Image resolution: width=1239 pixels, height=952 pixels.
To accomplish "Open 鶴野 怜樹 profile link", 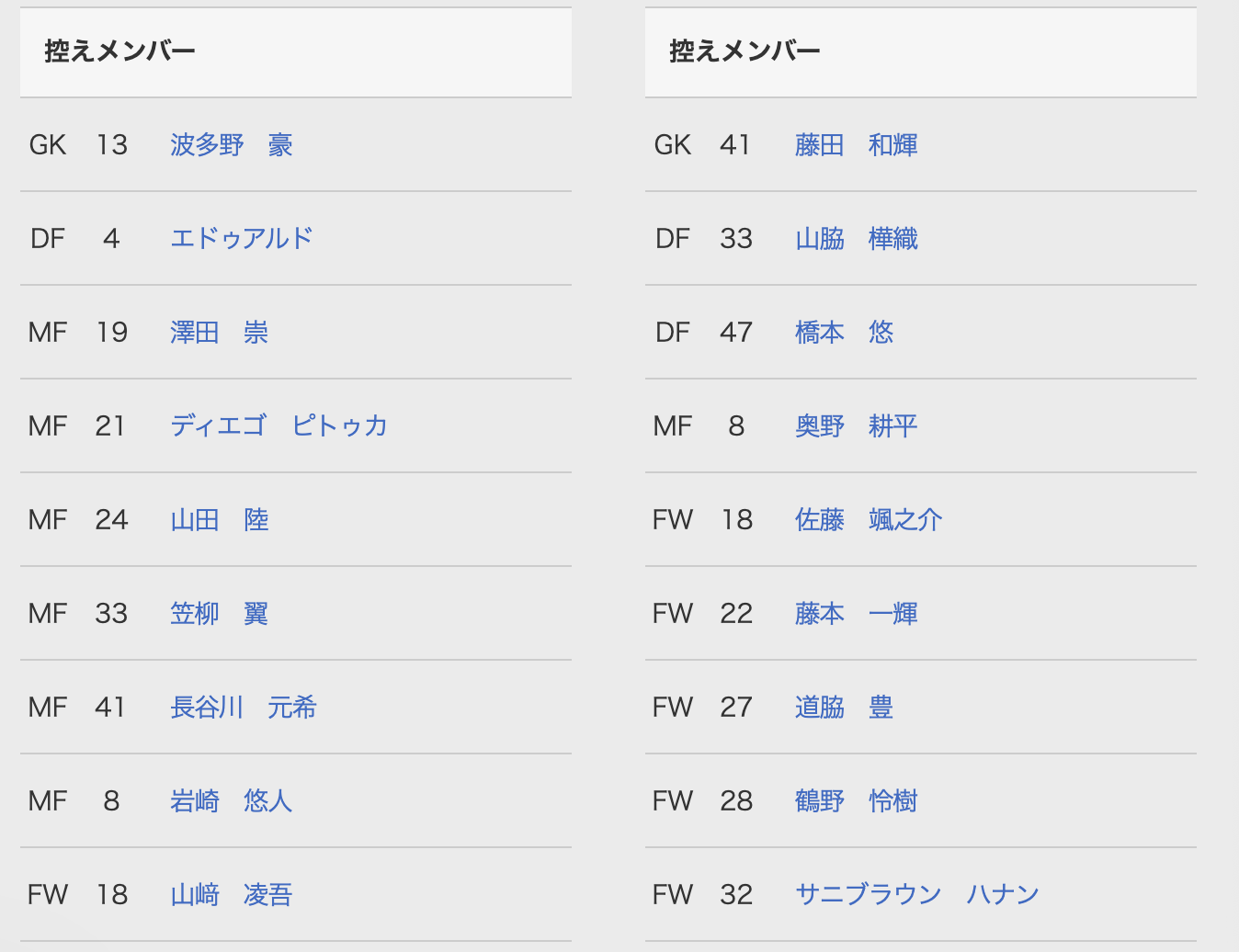I will pyautogui.click(x=856, y=801).
